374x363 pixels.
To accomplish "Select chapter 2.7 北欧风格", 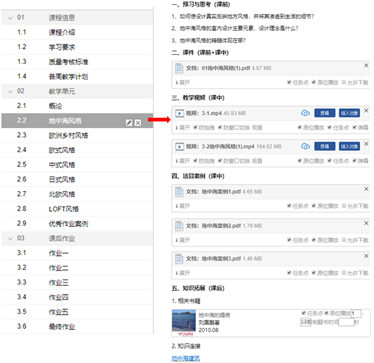I will click(x=77, y=194).
